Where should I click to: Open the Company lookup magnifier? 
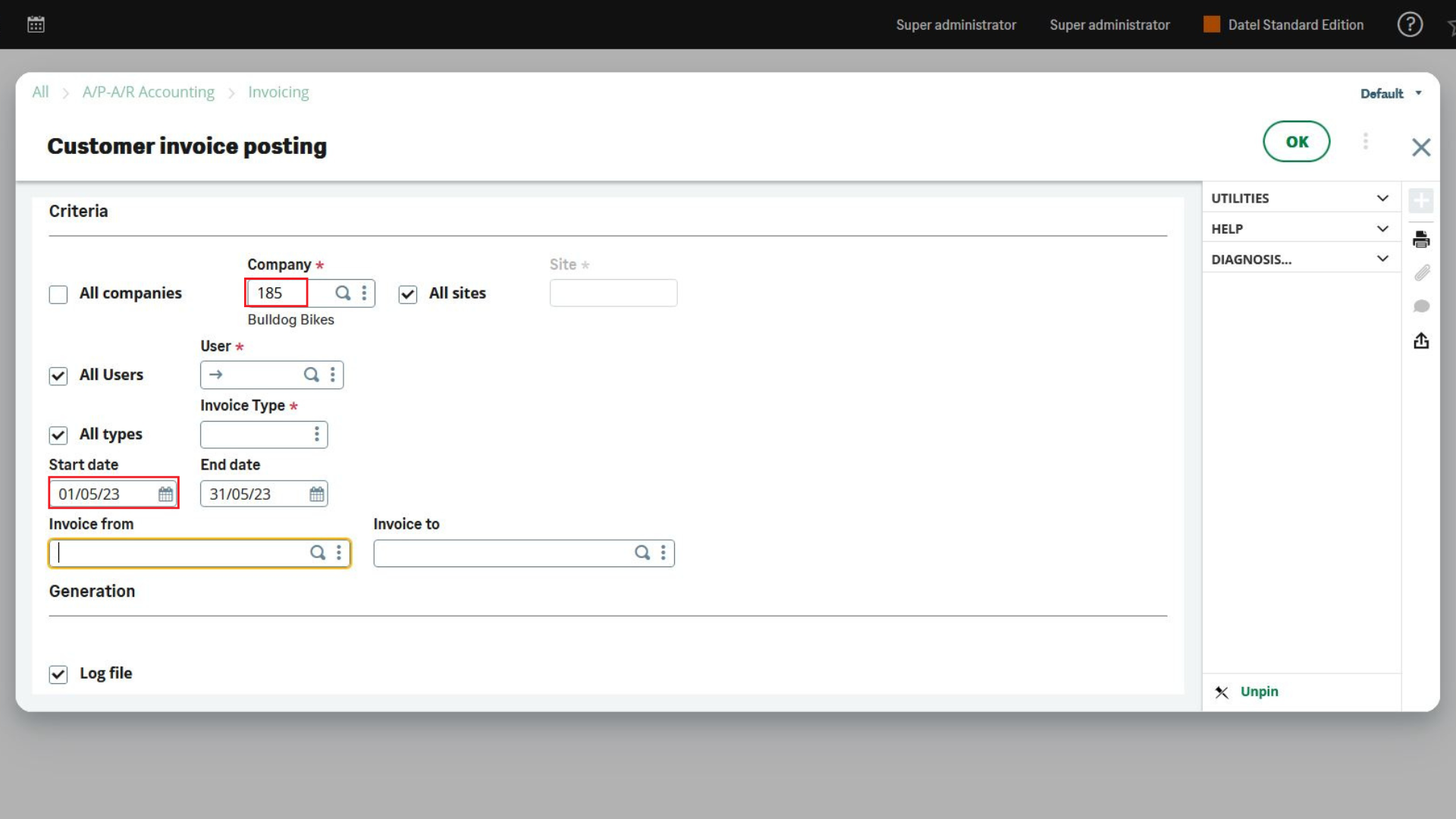pos(342,293)
